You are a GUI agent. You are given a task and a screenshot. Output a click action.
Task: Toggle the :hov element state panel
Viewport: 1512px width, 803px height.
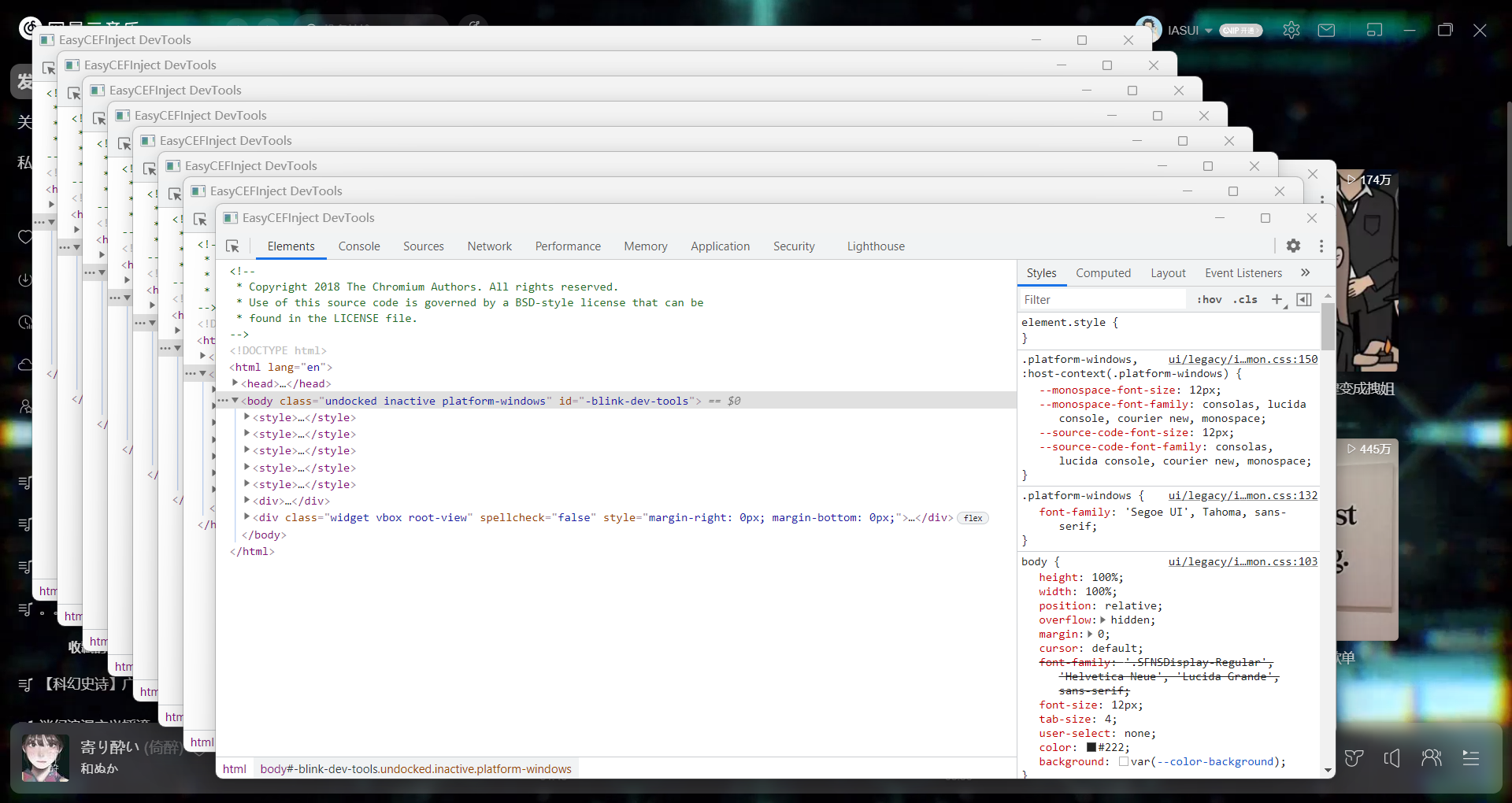tap(1209, 300)
